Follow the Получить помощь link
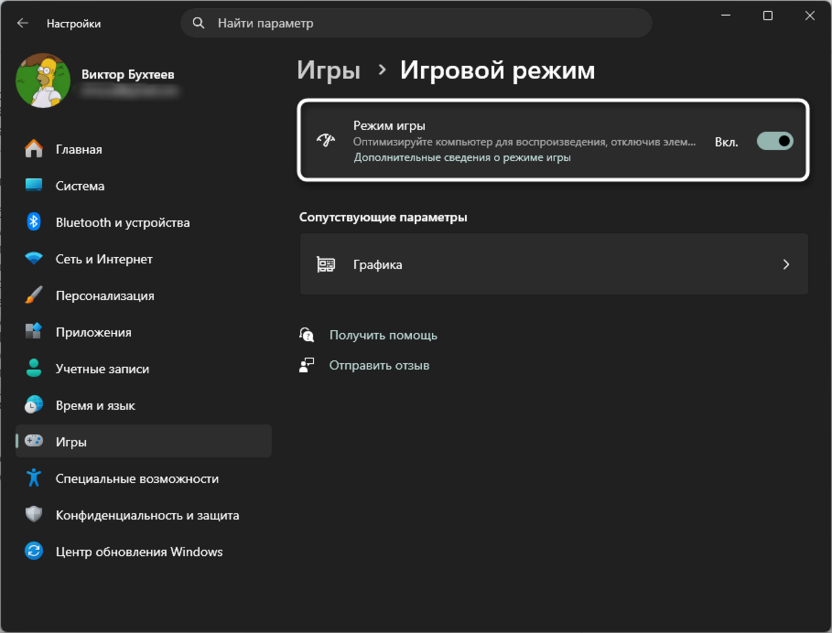Screen dimensions: 832x633 point(383,335)
